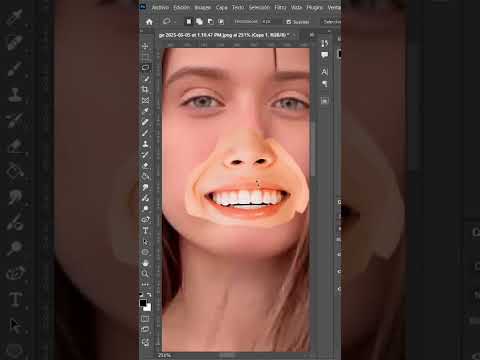
Task: Choose the Intersect with Selection mode
Action: pos(221,22)
